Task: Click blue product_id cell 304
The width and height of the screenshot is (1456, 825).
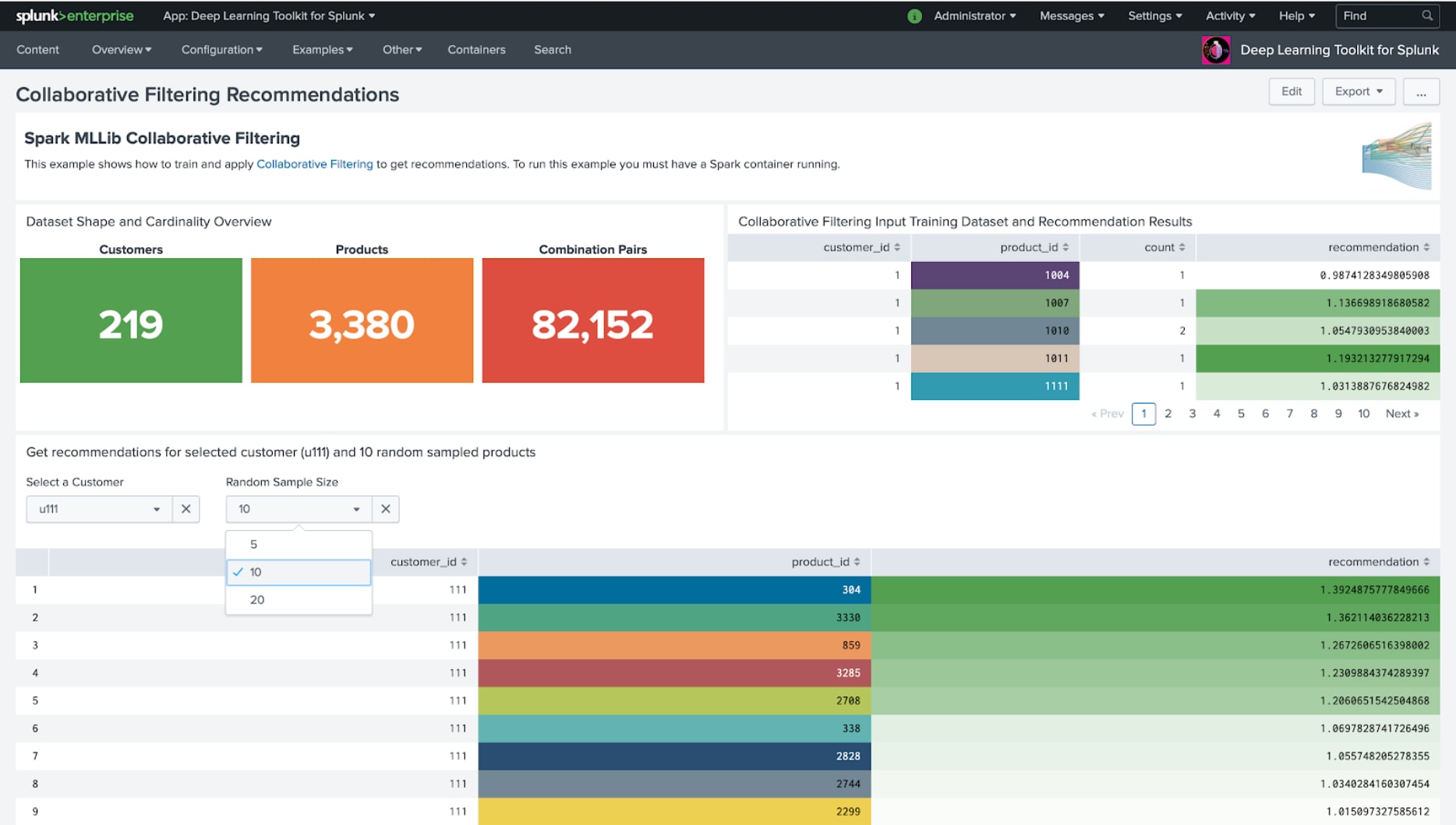Action: pos(675,590)
